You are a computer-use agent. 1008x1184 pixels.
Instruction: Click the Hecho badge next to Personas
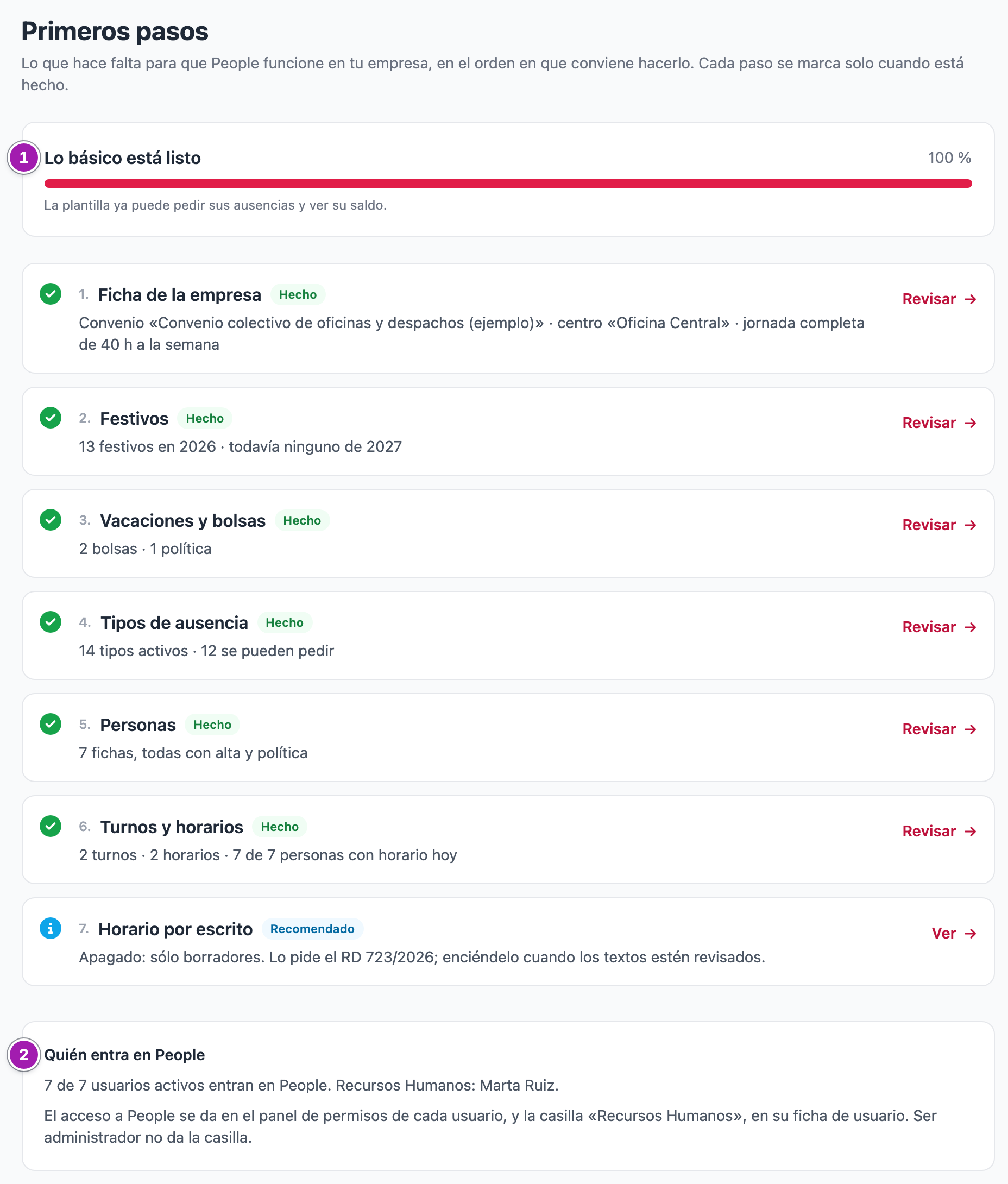(212, 725)
